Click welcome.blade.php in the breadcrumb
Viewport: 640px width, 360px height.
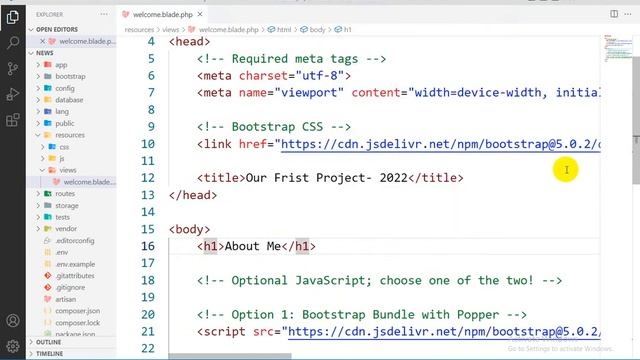pyautogui.click(x=229, y=30)
